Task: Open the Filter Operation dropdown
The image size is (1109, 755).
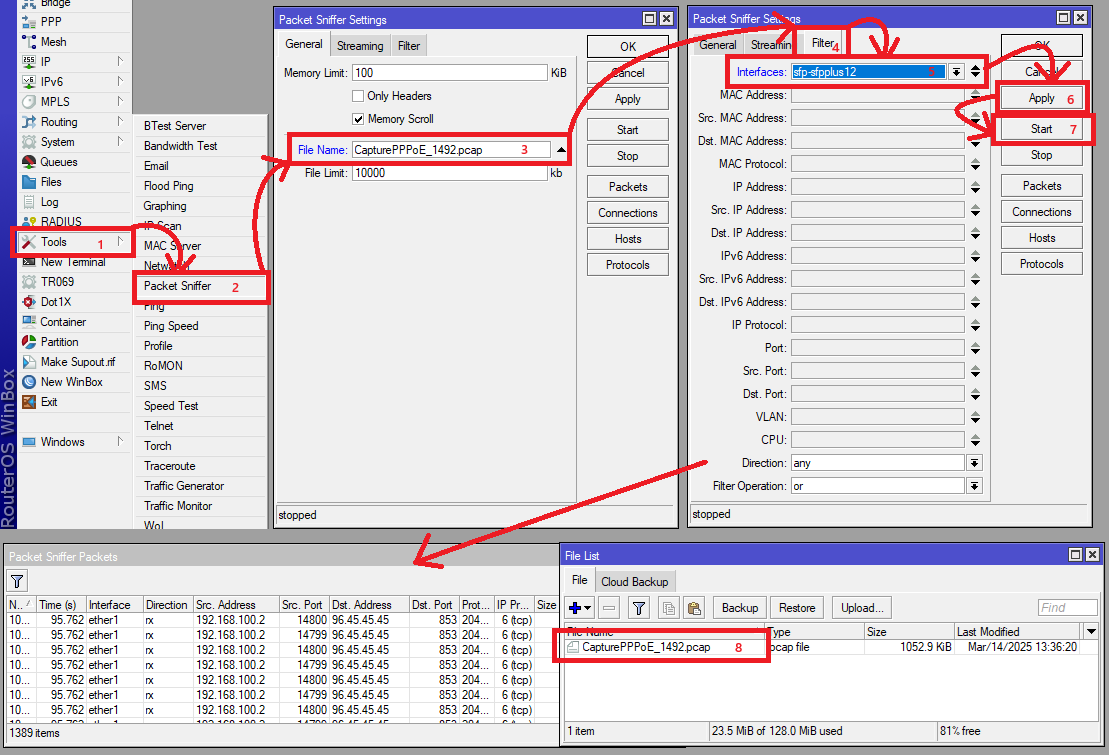Action: [975, 486]
